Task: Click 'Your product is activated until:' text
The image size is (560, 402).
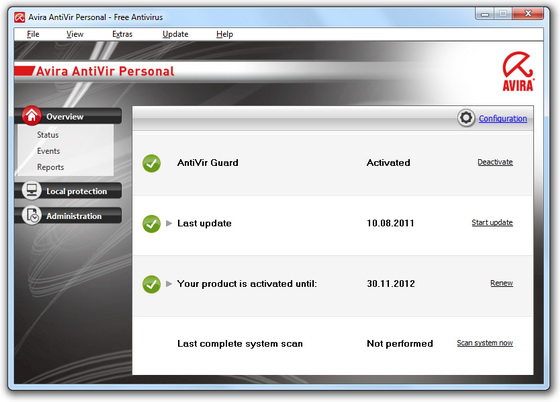Action: 247,284
